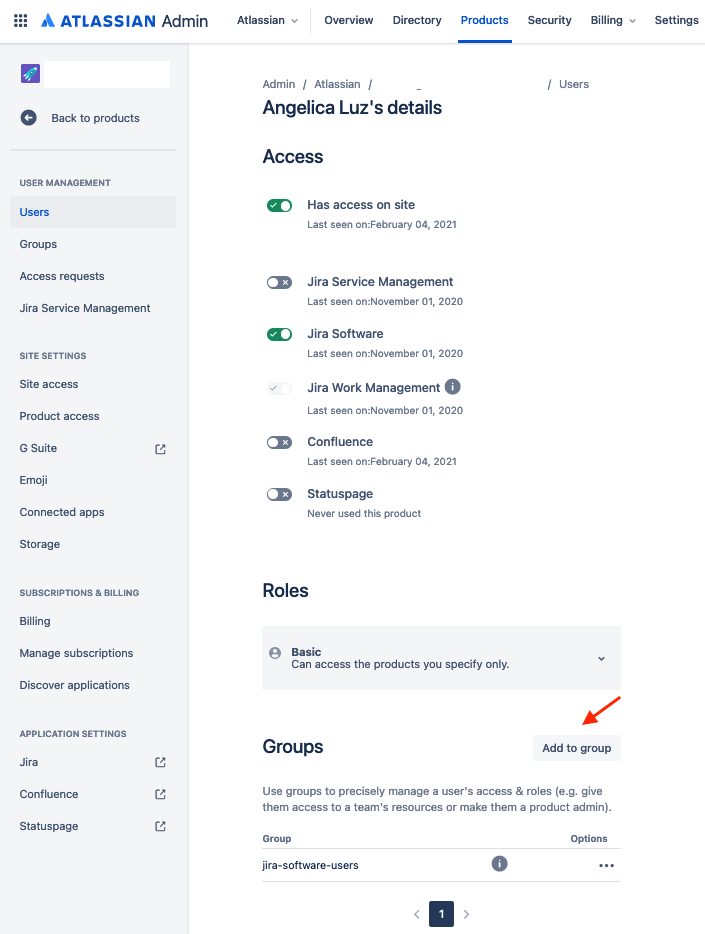Enable Jira Service Management access
This screenshot has width=705, height=934.
pyautogui.click(x=279, y=282)
